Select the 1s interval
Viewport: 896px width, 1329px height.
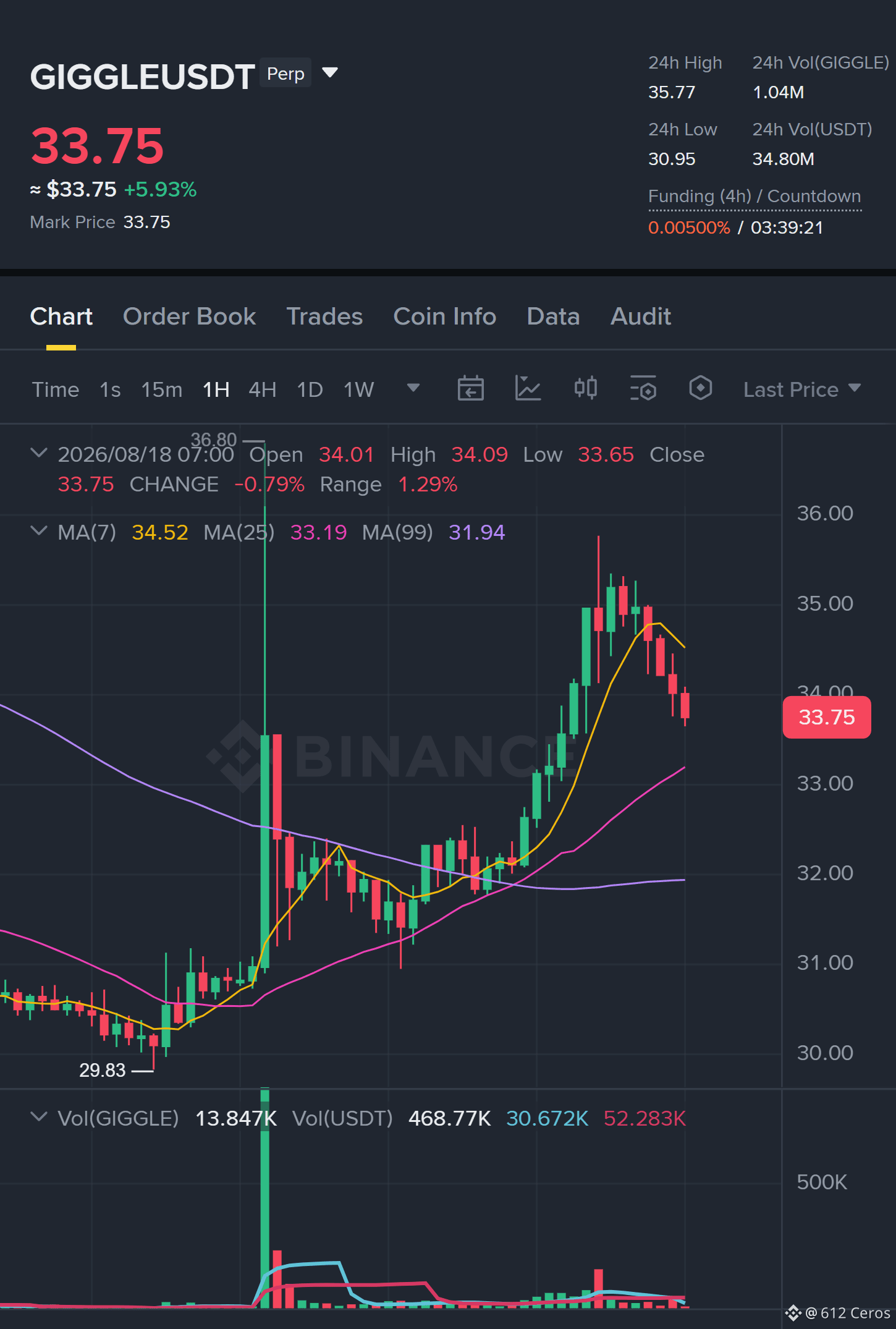[110, 389]
